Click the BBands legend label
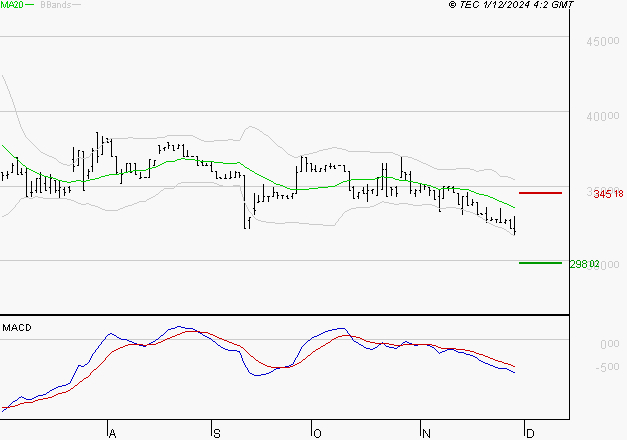 coord(56,5)
